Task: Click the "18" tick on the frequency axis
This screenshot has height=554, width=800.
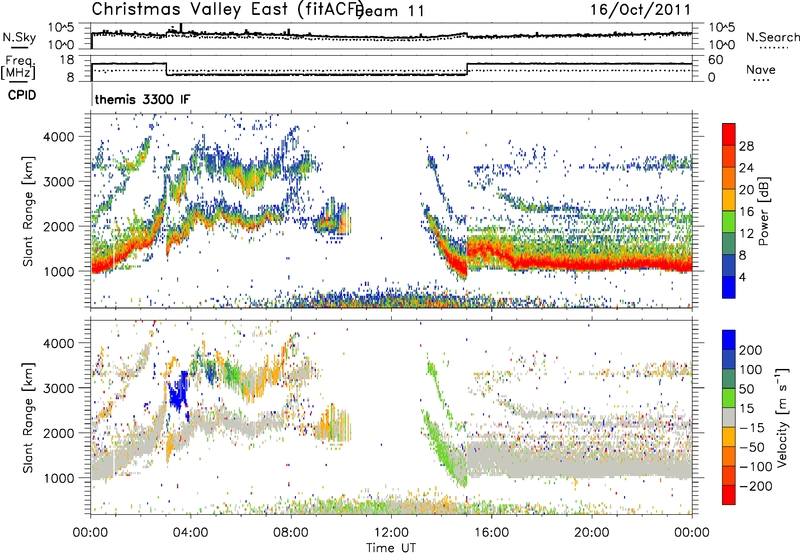Action: click(x=67, y=60)
